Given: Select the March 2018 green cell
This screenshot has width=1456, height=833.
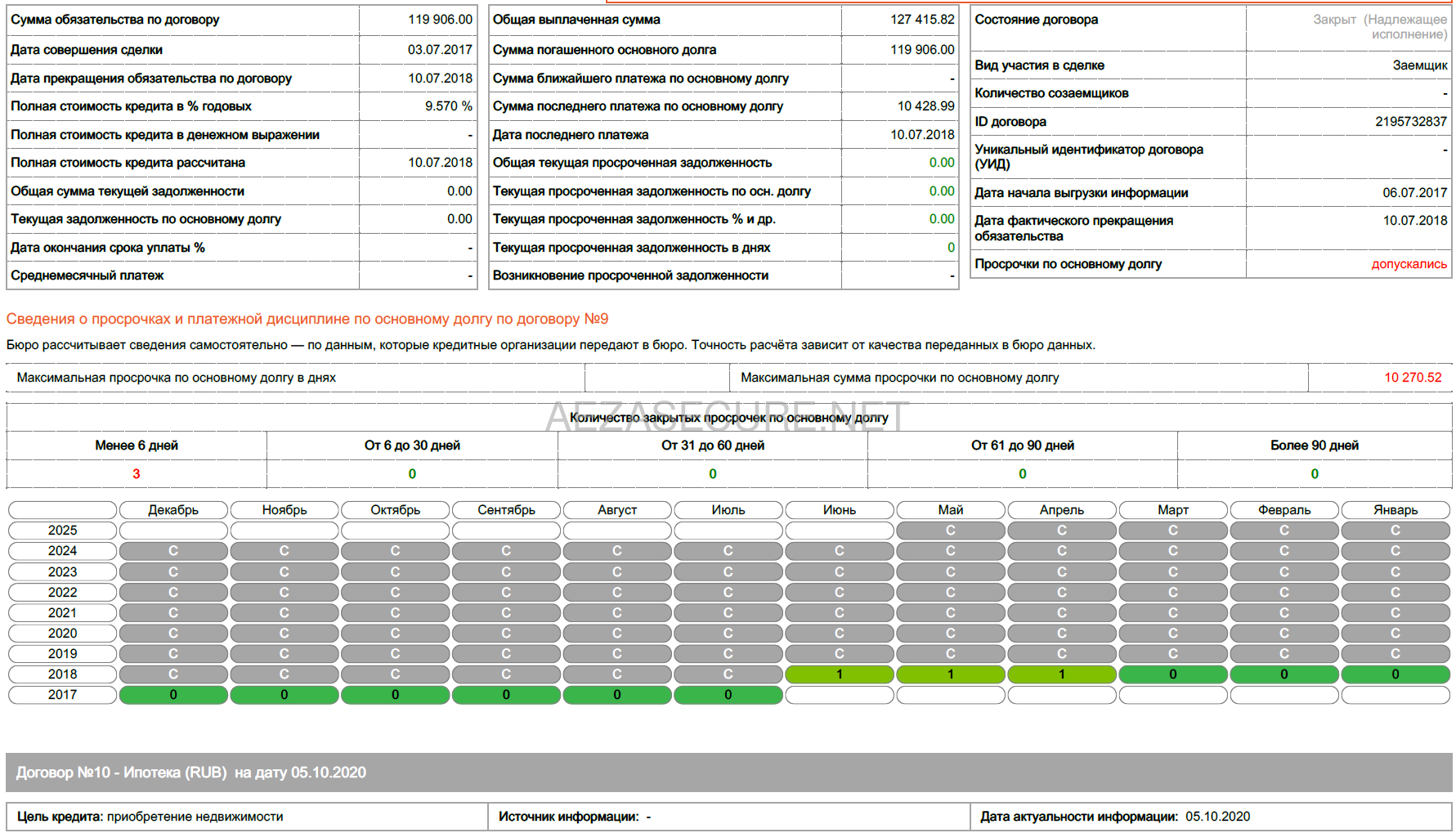Looking at the screenshot, I should [x=1173, y=674].
